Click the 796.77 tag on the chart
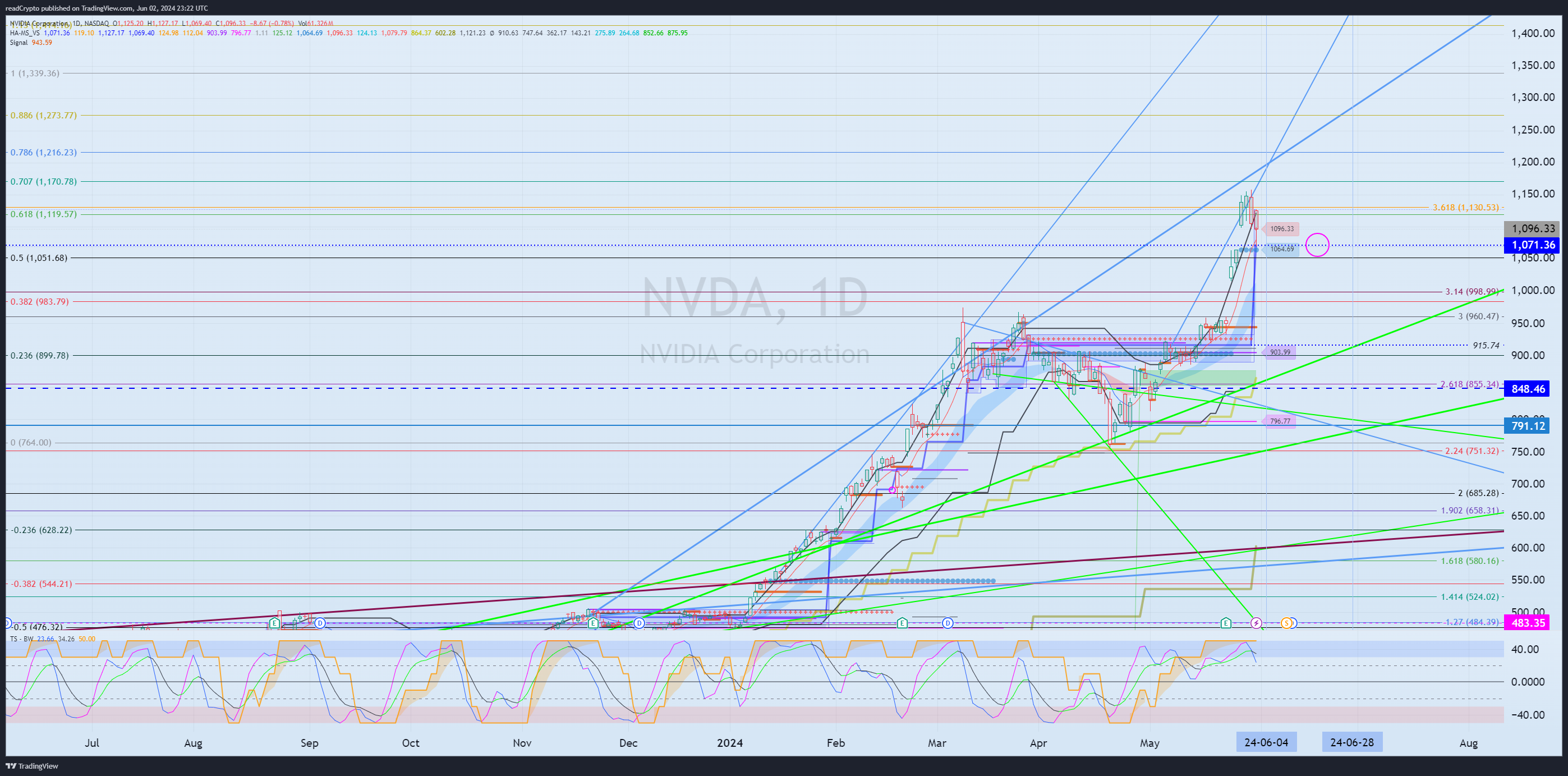 click(1279, 421)
